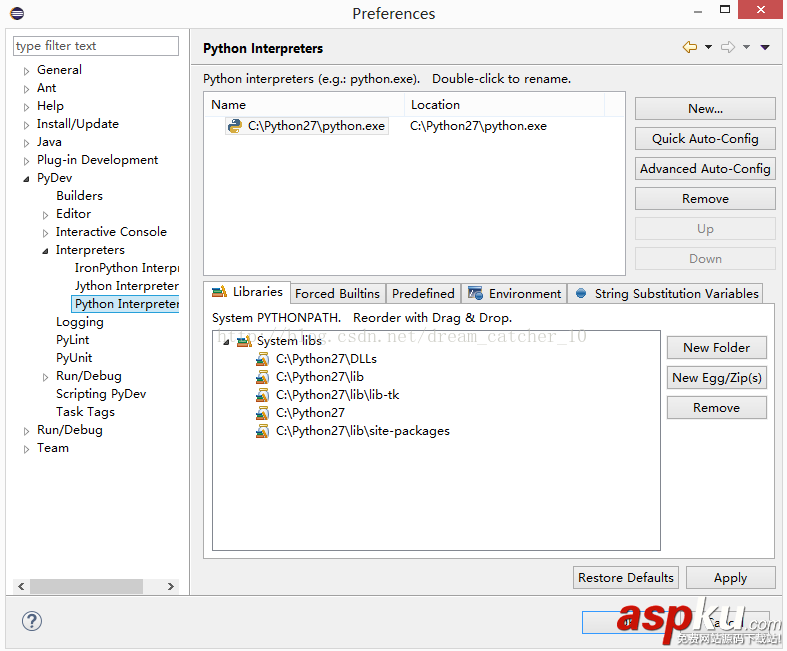This screenshot has height=651, width=787.
Task: Click the String Substitution Variables tab icon
Action: [581, 293]
